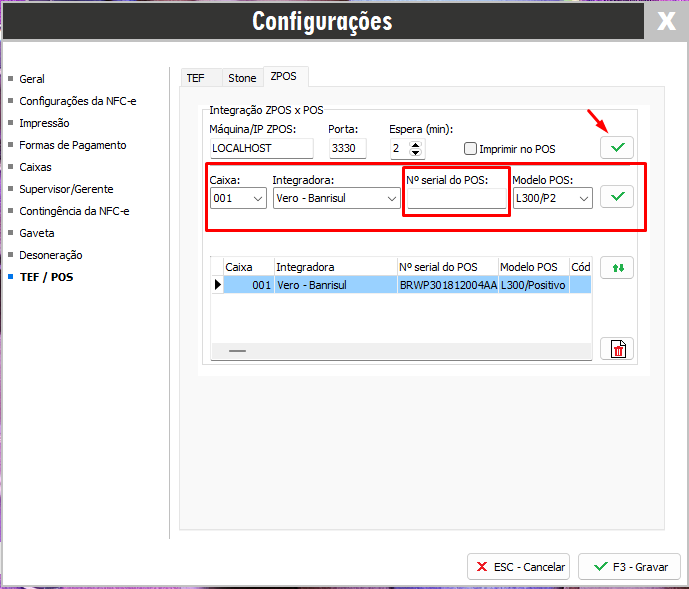Switch to the Stone tab

pyautogui.click(x=242, y=77)
